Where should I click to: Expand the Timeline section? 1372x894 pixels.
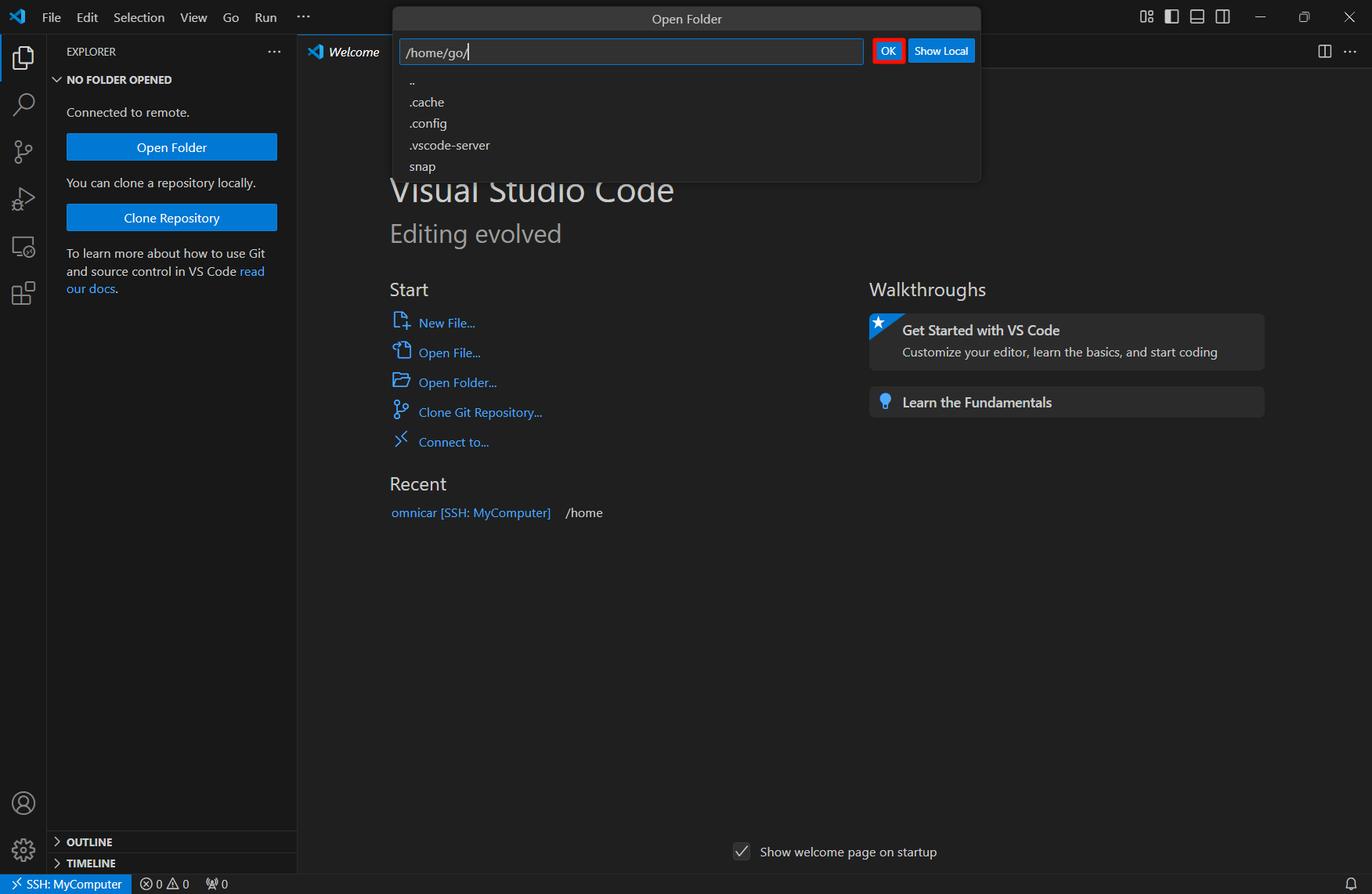point(91,863)
